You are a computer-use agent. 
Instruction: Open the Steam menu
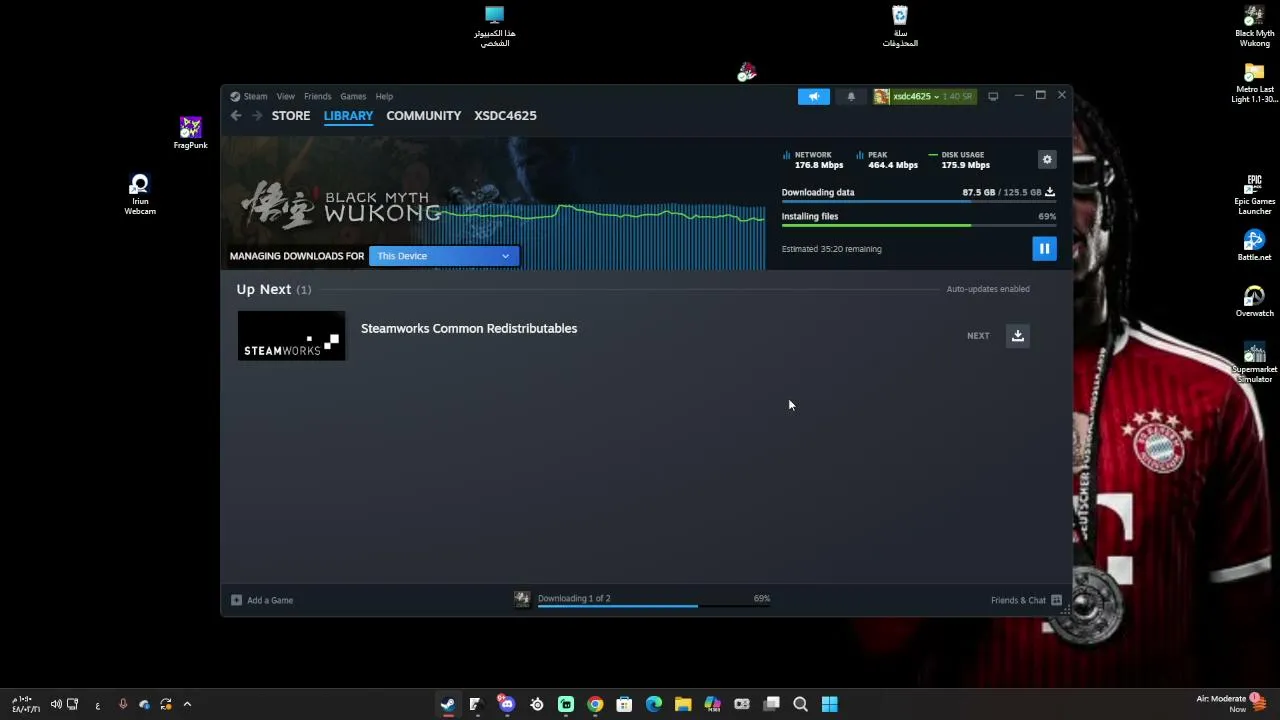[x=255, y=96]
